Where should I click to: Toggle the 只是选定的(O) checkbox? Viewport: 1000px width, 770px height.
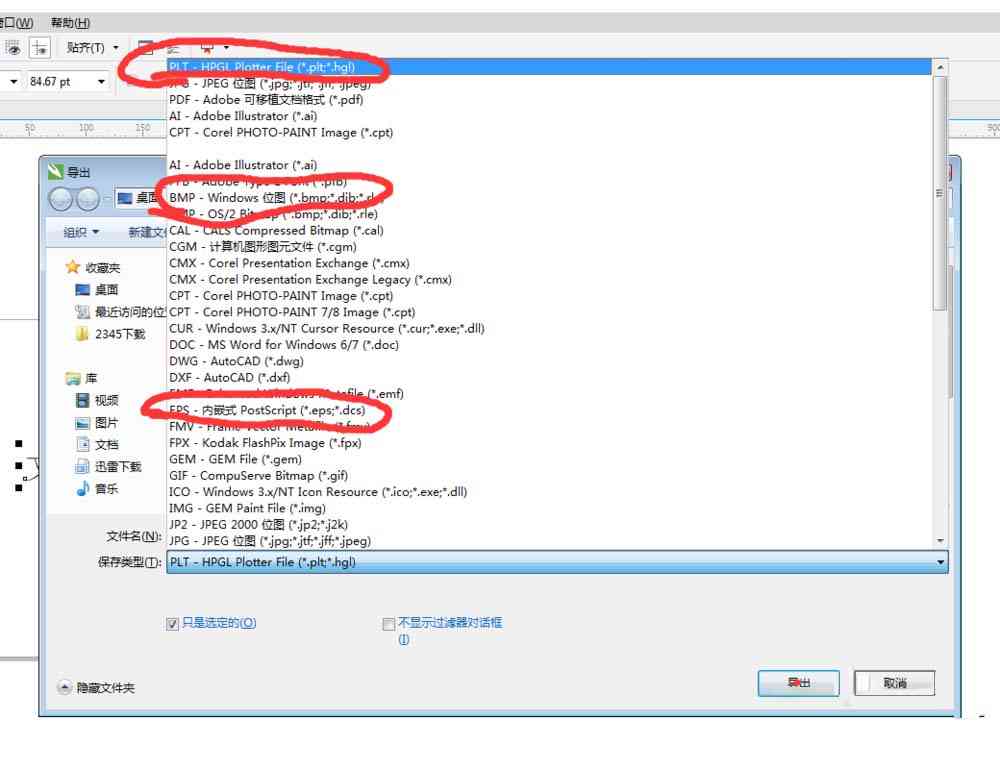[x=172, y=624]
